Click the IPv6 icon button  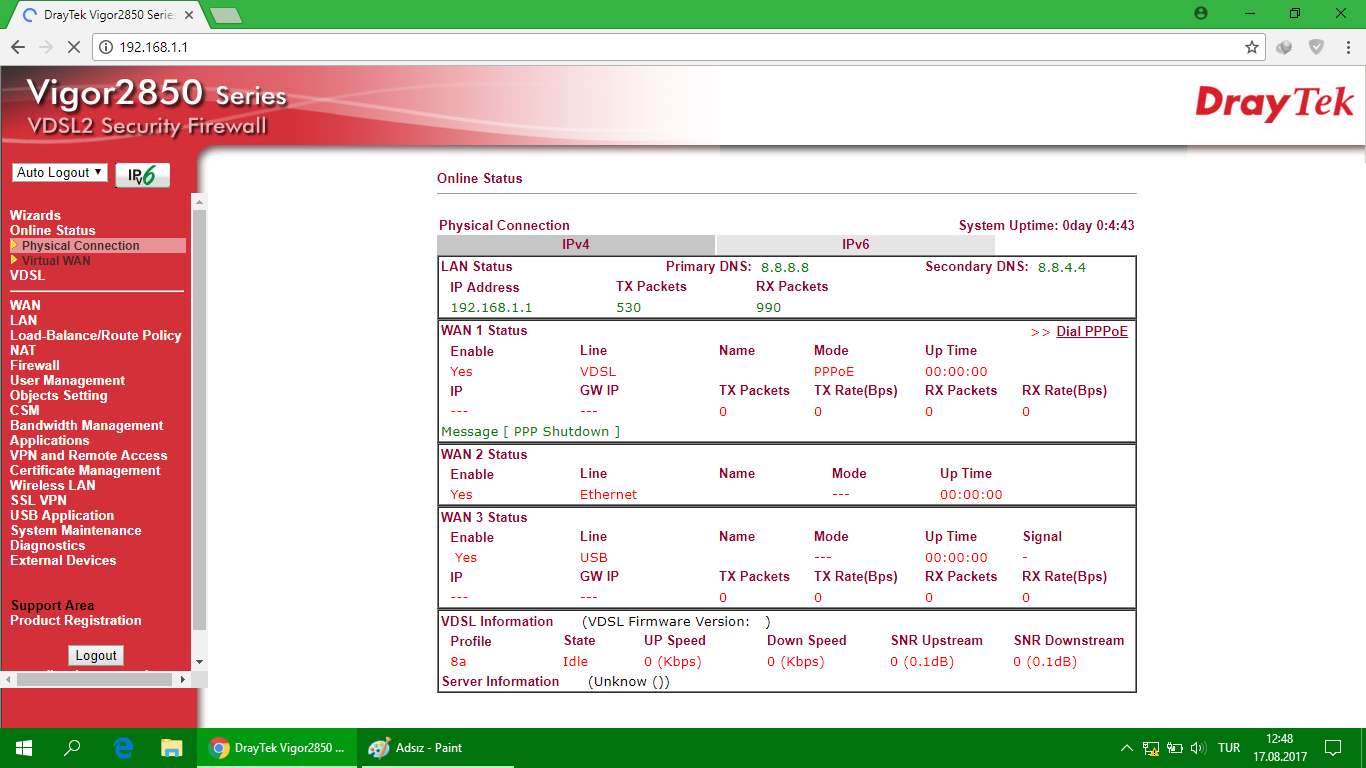click(x=142, y=175)
